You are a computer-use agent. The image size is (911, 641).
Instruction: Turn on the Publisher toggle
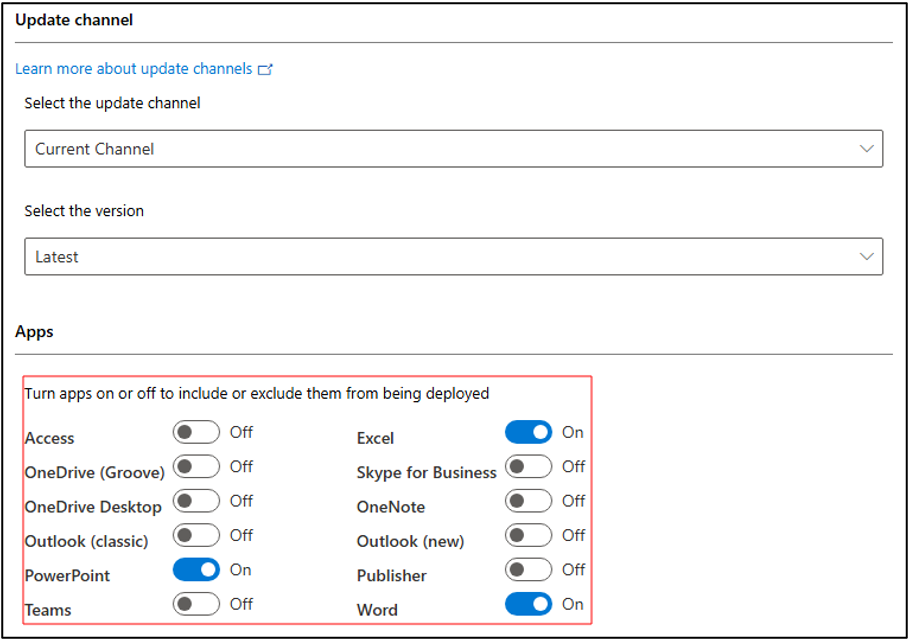tap(528, 569)
